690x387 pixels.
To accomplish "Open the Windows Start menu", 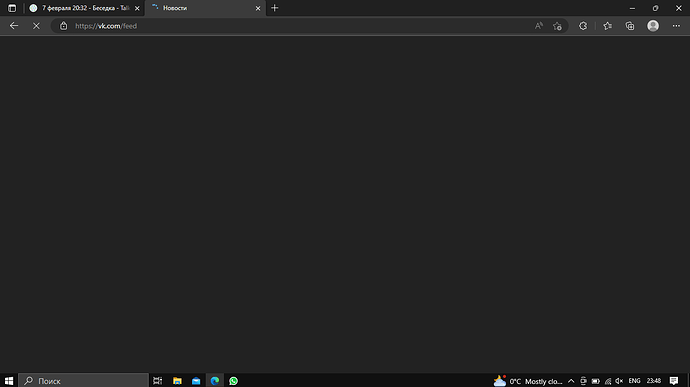I will pos(9,381).
